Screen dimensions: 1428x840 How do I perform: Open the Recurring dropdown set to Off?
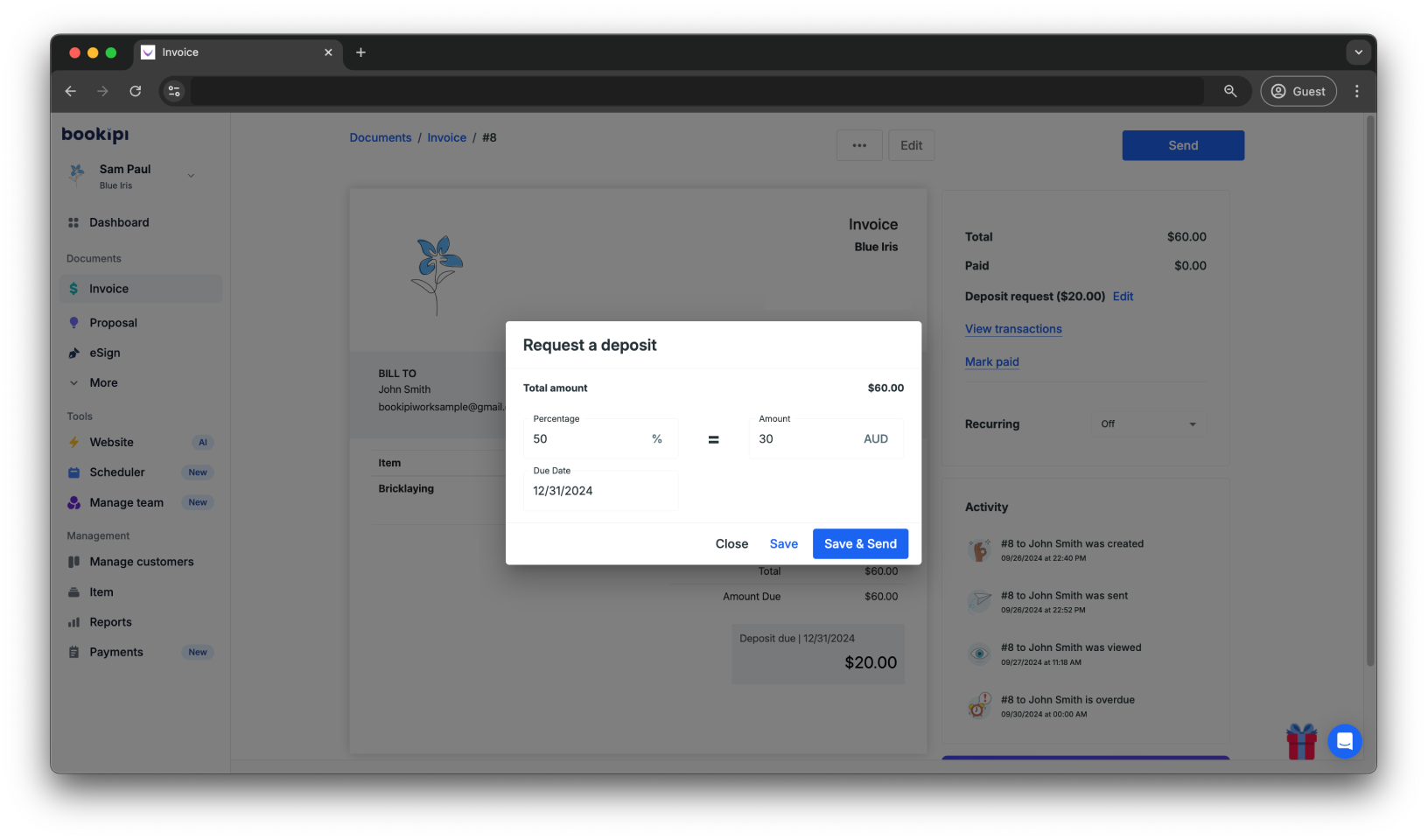click(x=1147, y=423)
